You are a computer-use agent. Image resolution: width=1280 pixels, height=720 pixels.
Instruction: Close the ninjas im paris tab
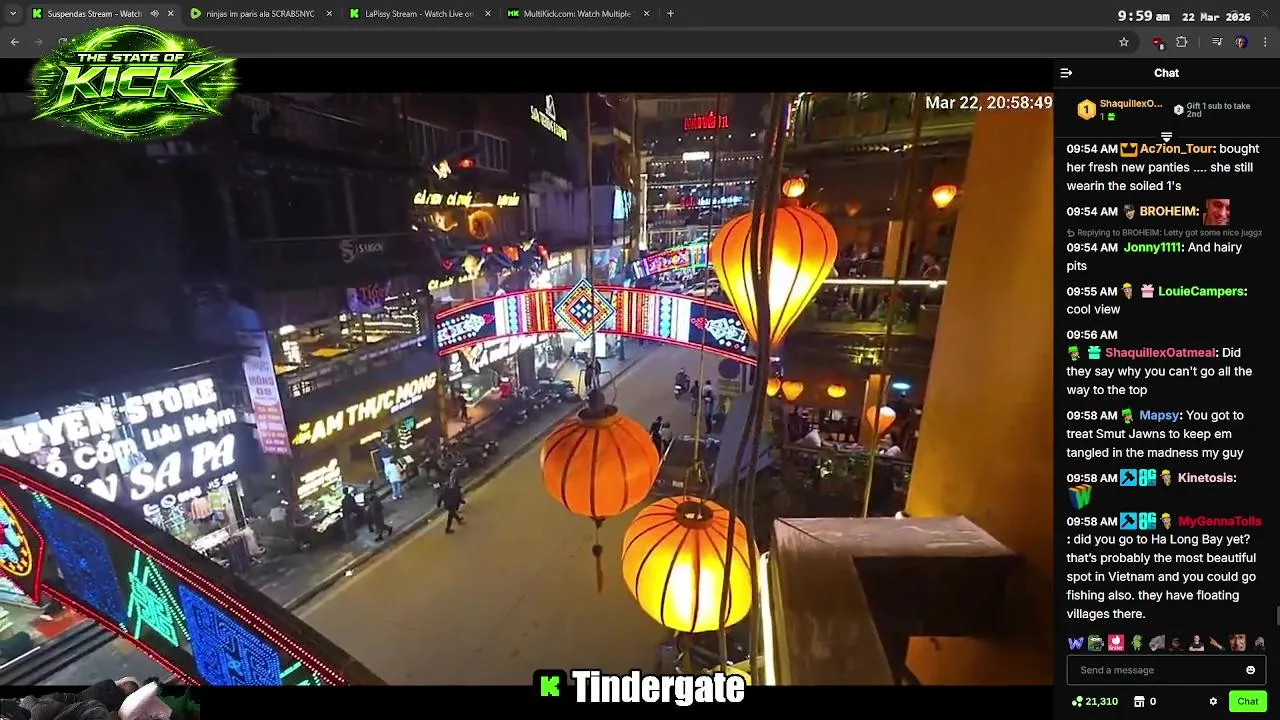(329, 14)
